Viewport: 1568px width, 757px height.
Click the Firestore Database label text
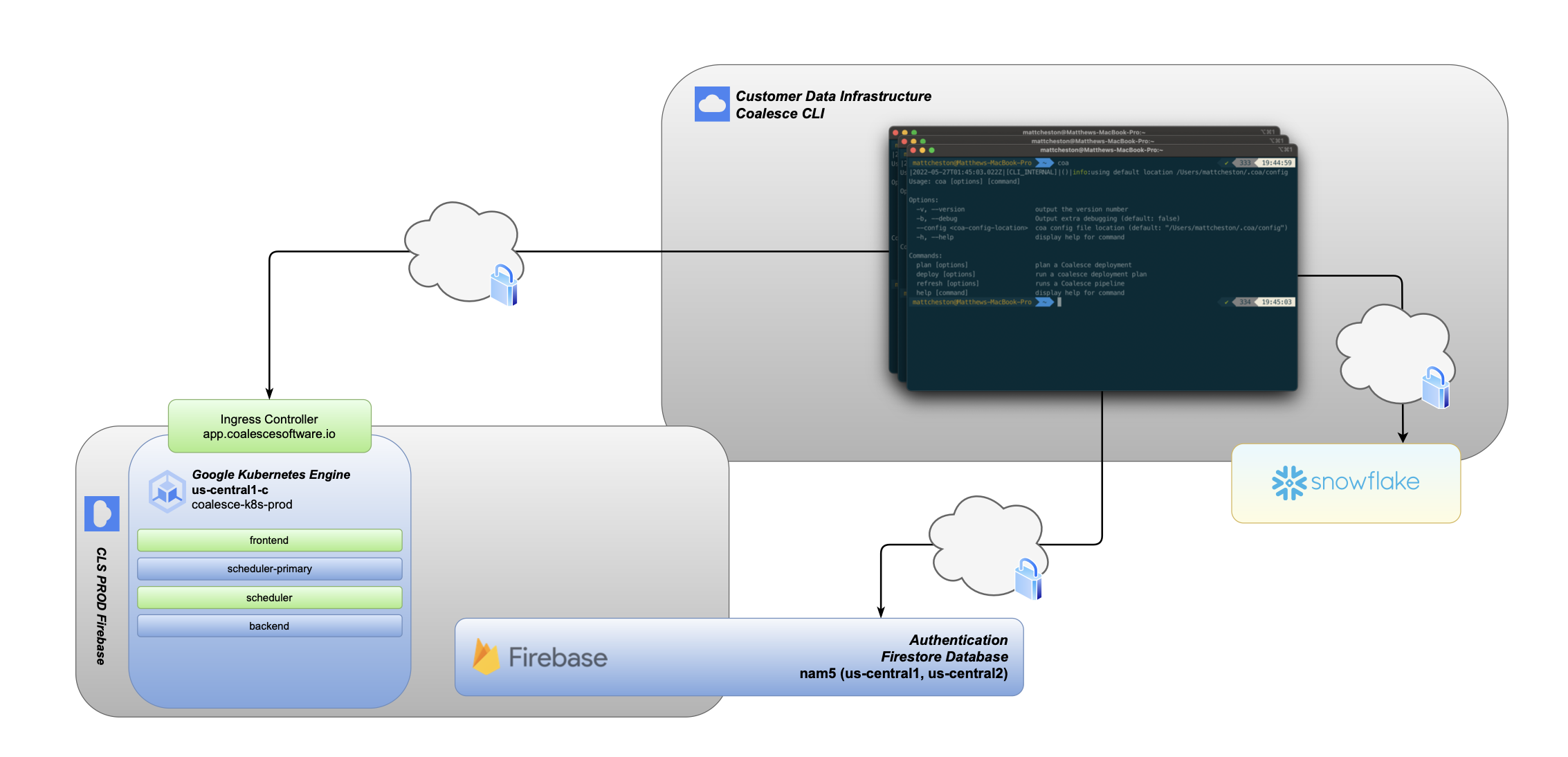coord(944,657)
